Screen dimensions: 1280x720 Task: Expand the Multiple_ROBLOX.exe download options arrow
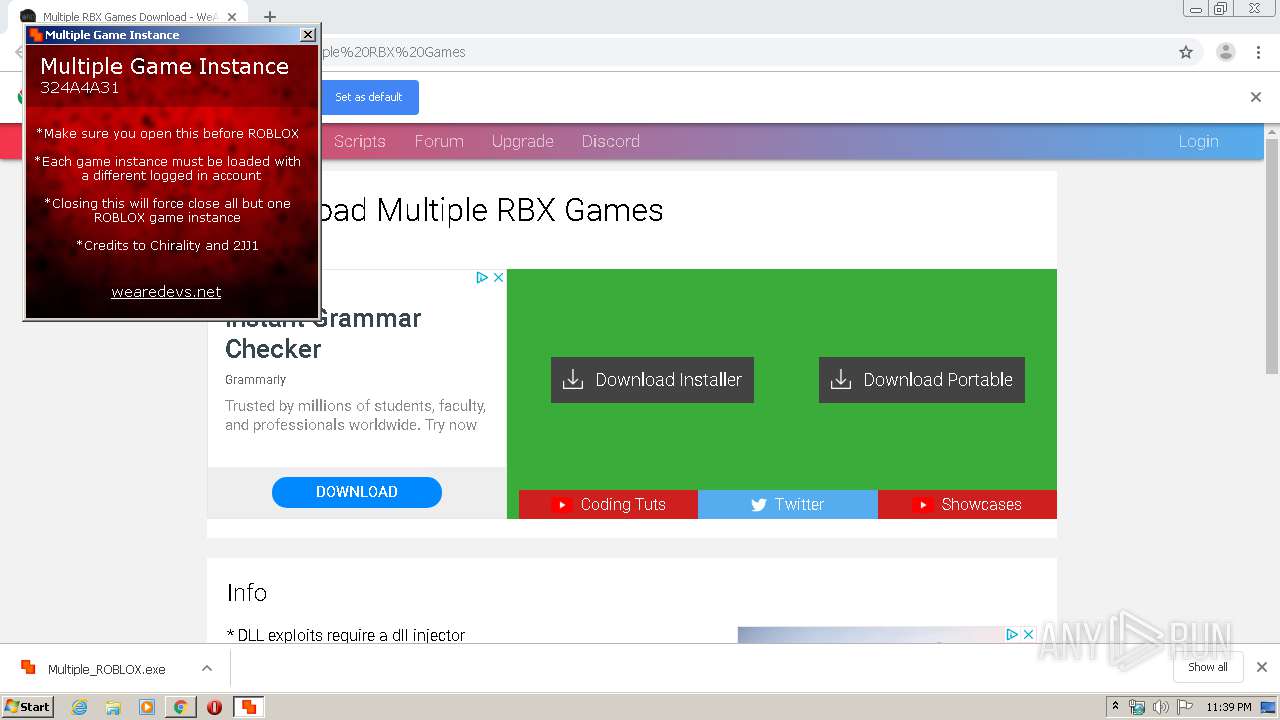207,668
